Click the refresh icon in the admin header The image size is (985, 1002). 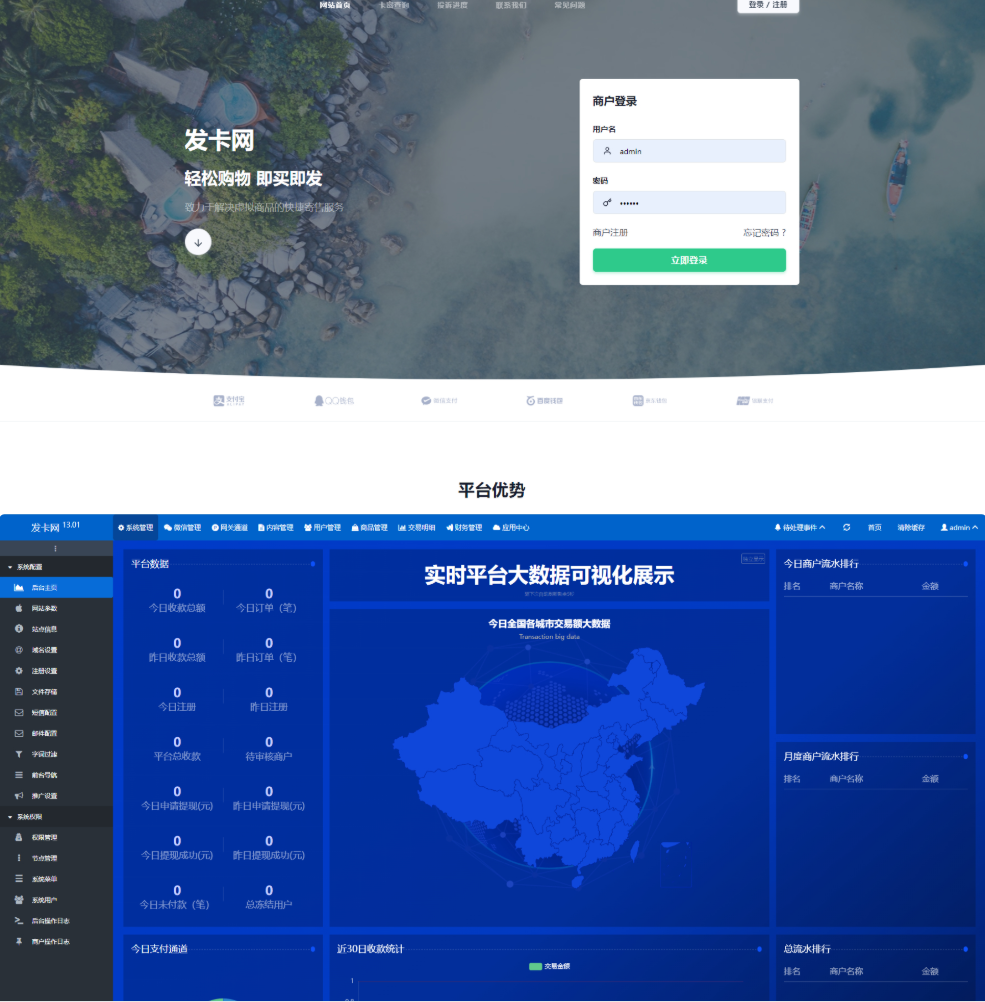(x=847, y=527)
